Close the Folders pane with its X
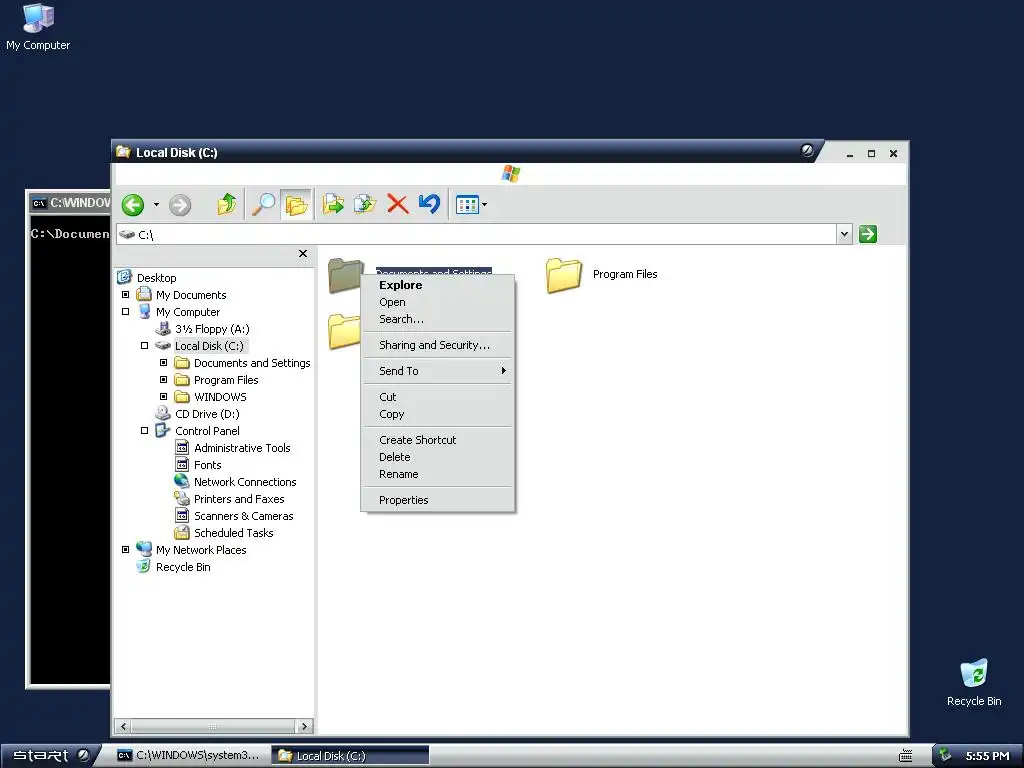1024x768 pixels. coord(302,253)
